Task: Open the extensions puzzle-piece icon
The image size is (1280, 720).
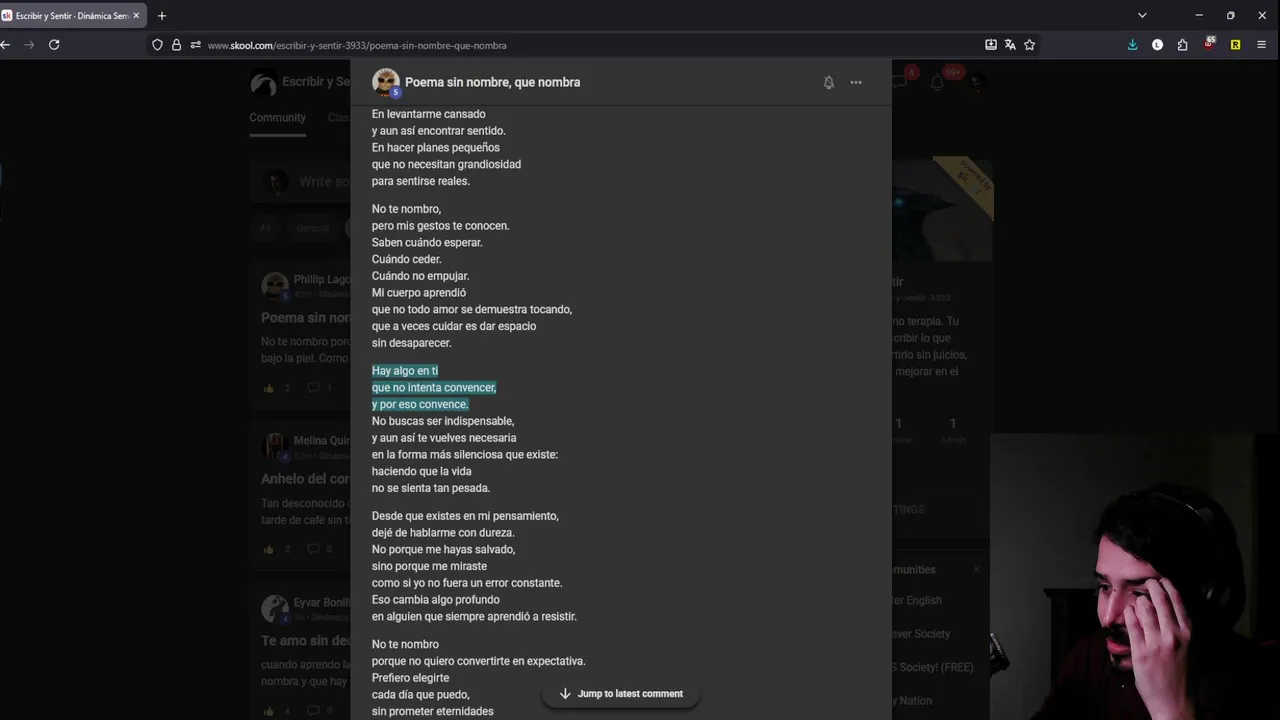Action: [x=1182, y=45]
